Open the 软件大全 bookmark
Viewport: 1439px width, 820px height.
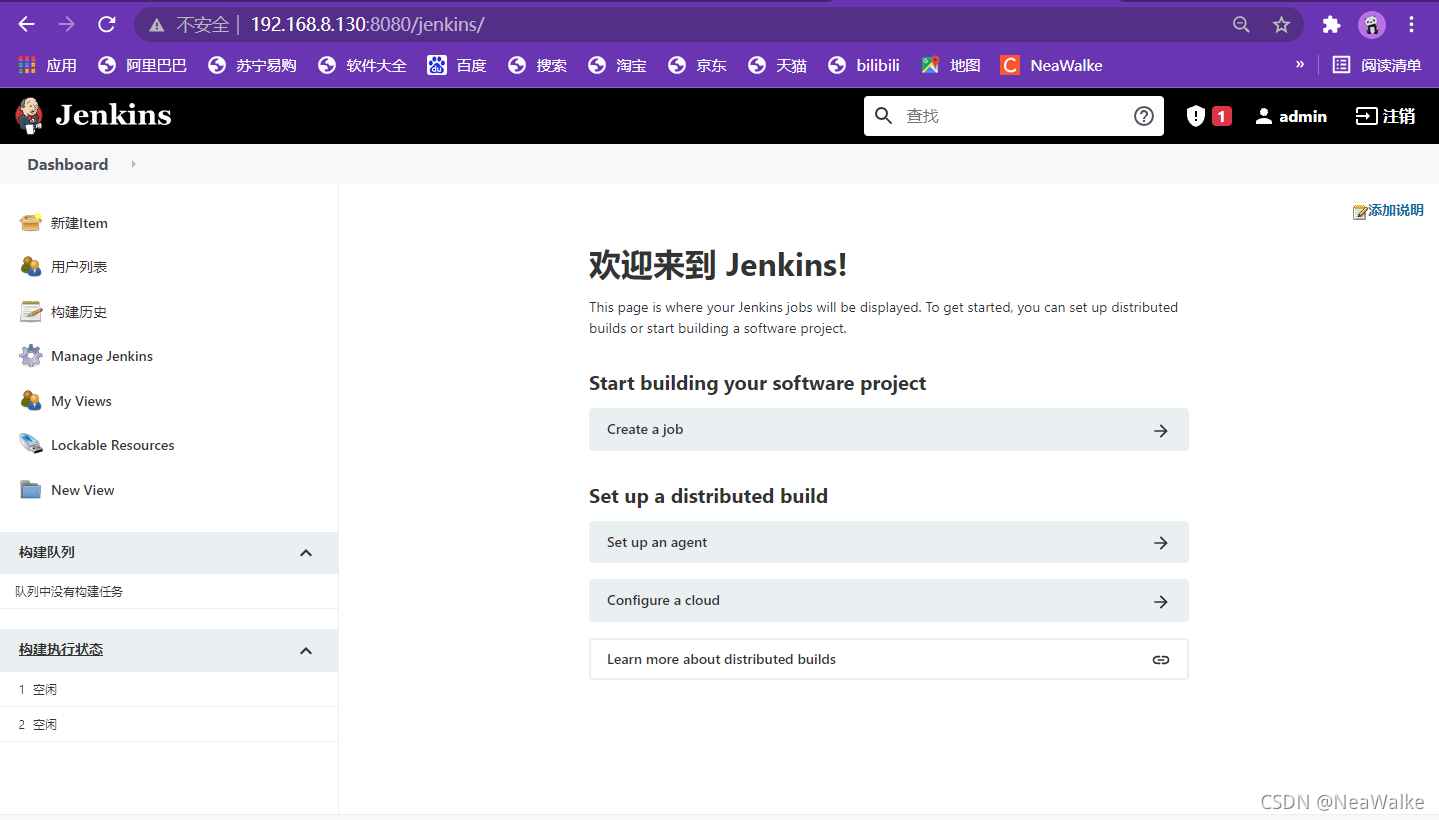click(x=362, y=65)
